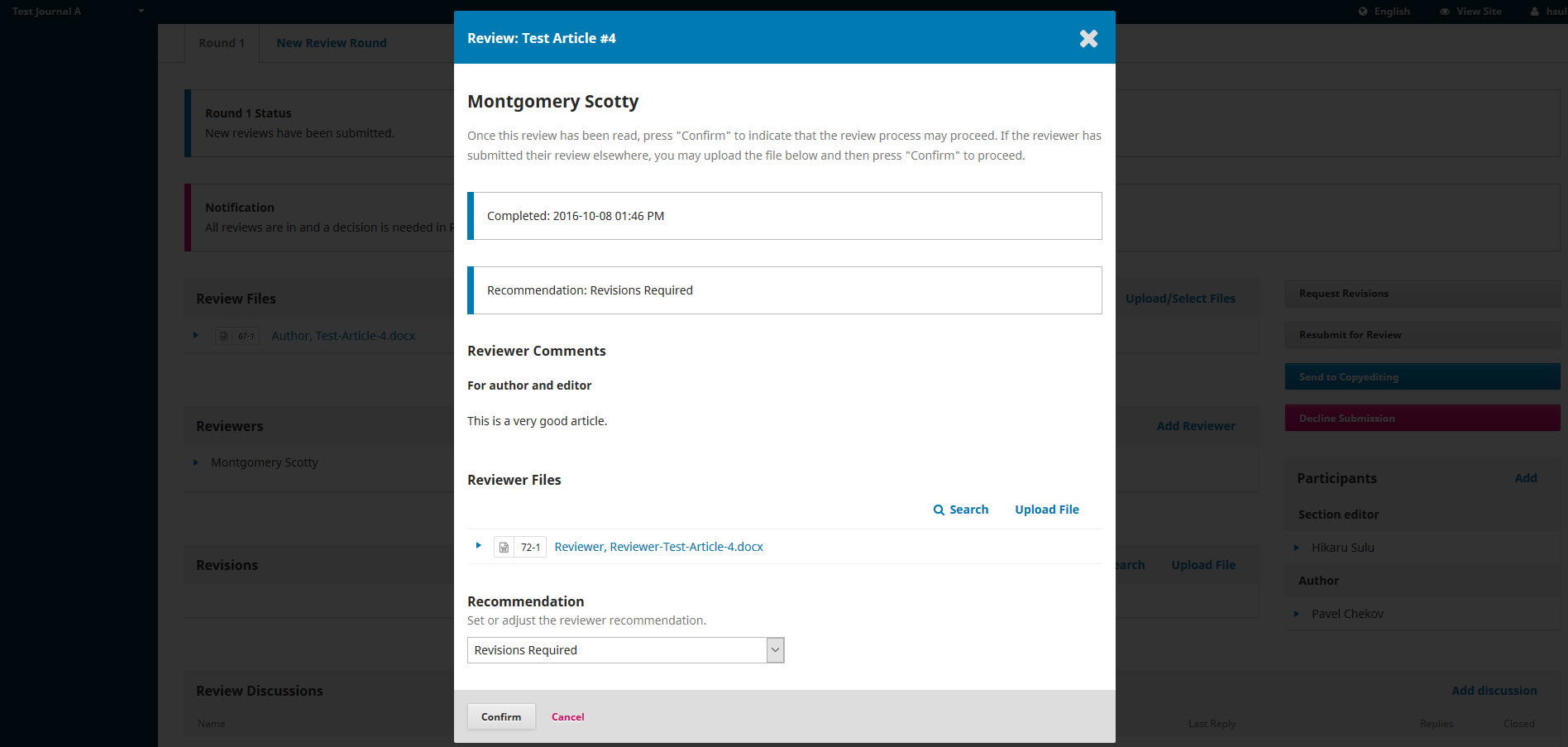Click the Search magnifier icon in Reviewer Files

coord(939,510)
